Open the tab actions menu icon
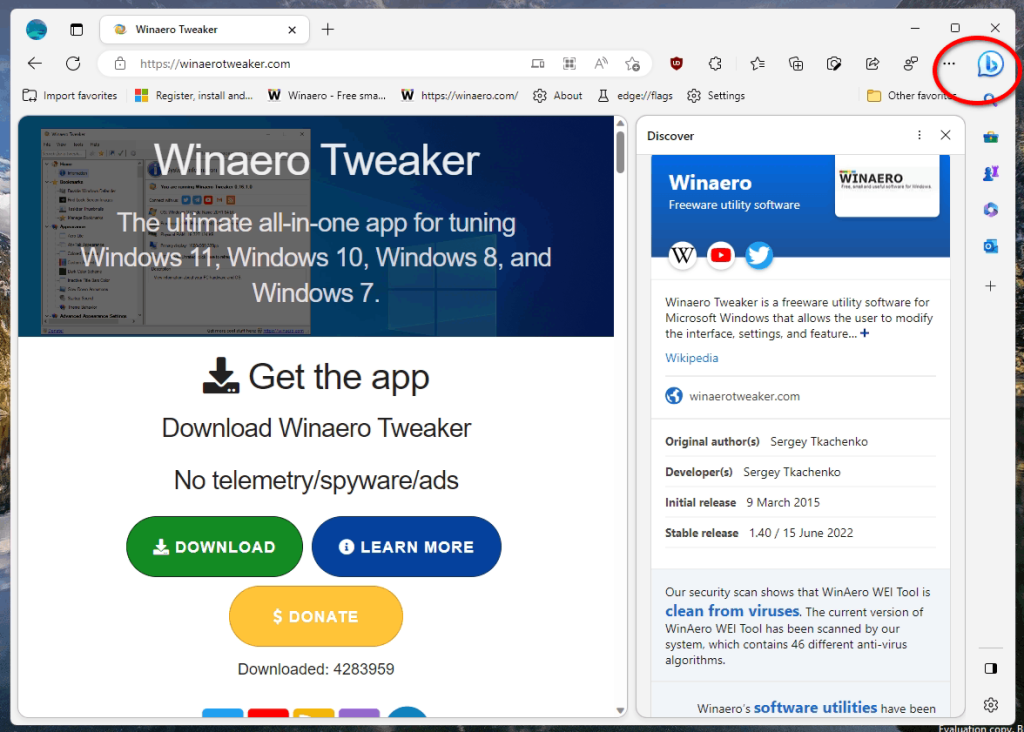The width and height of the screenshot is (1024, 732). pos(76,29)
